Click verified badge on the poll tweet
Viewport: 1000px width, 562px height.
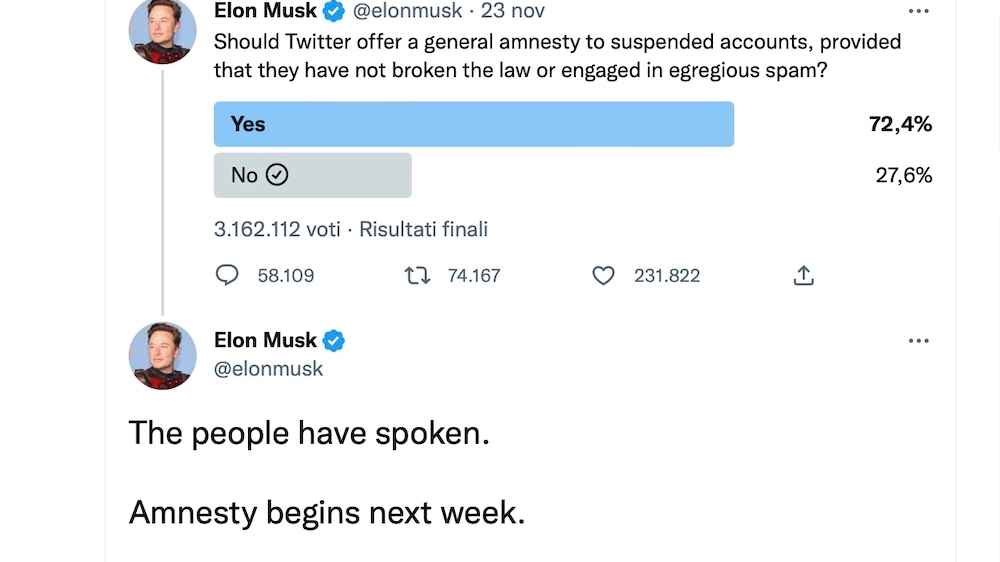(334, 11)
